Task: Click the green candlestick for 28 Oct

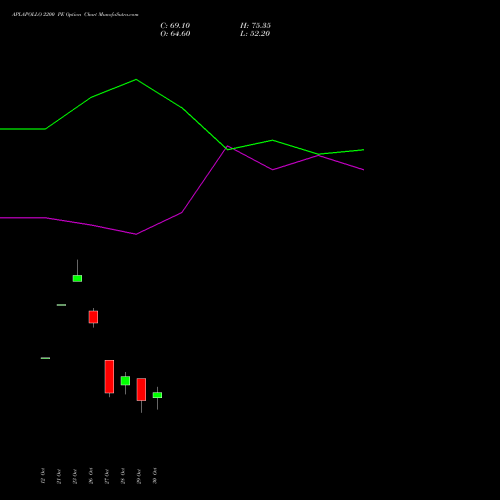Action: [125, 381]
